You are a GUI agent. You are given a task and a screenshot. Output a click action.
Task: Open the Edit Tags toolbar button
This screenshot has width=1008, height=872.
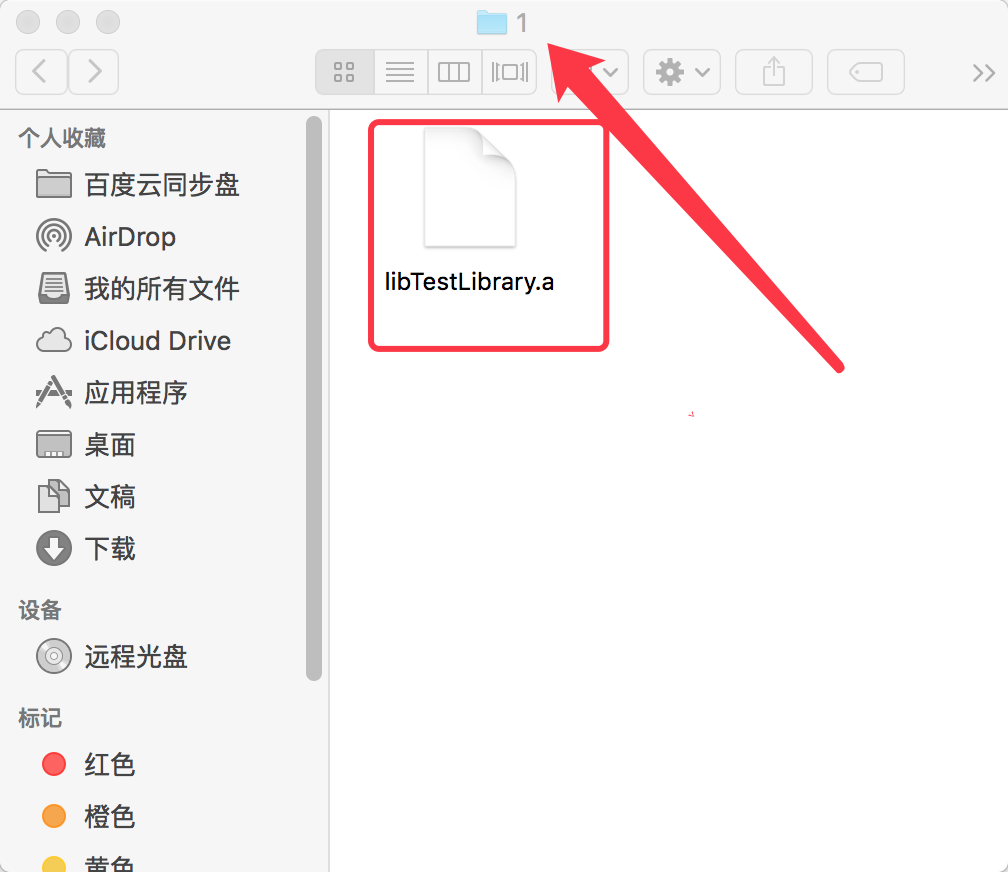[865, 71]
